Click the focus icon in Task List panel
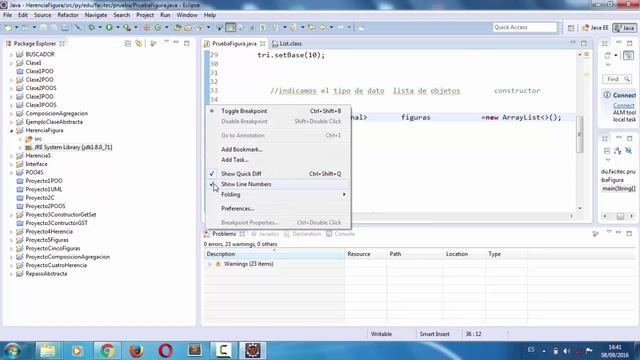This screenshot has width=640, height=360. coord(629,56)
